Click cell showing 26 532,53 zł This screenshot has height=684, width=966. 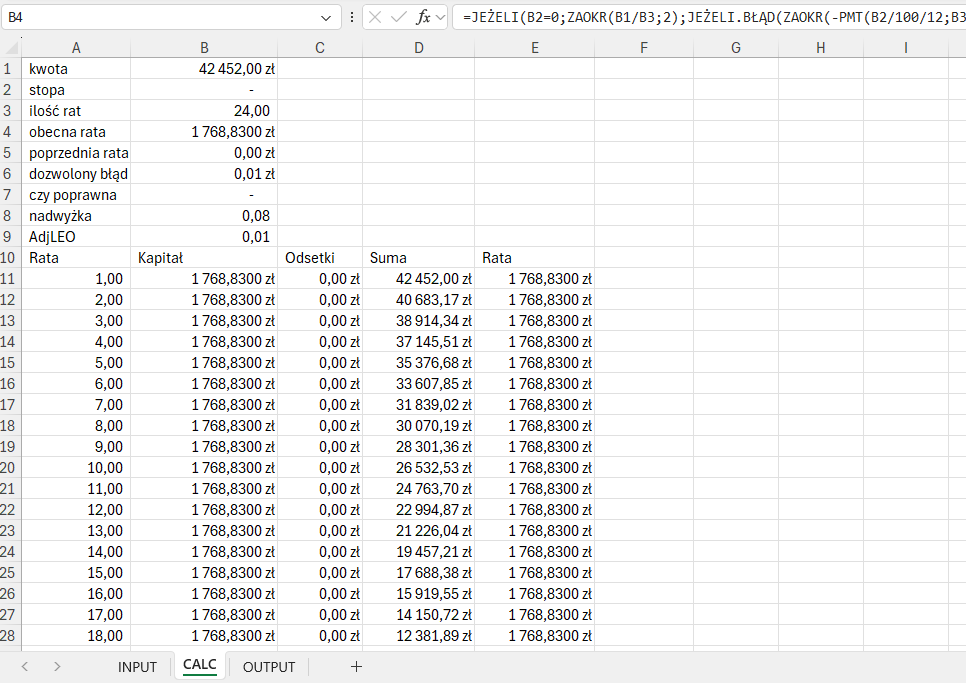pos(418,467)
